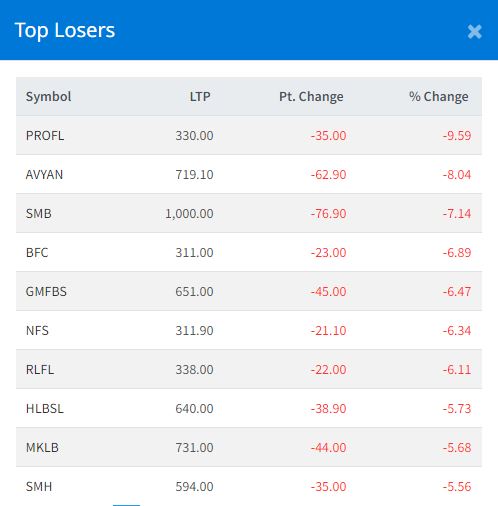Close the Top Losers dialog

[x=474, y=32]
